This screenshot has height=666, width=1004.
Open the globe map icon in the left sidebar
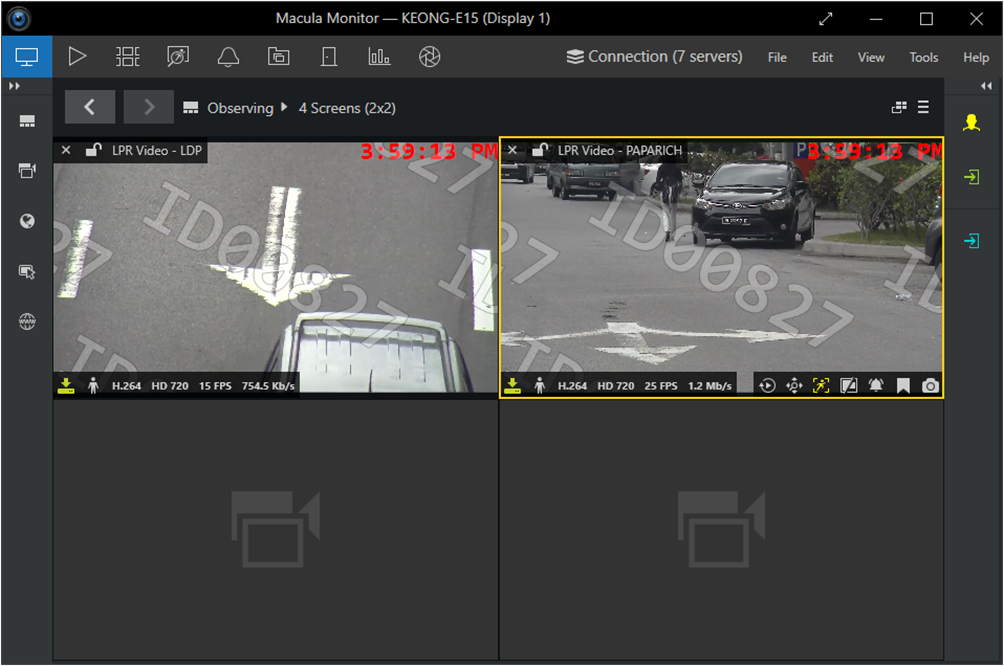[x=27, y=221]
